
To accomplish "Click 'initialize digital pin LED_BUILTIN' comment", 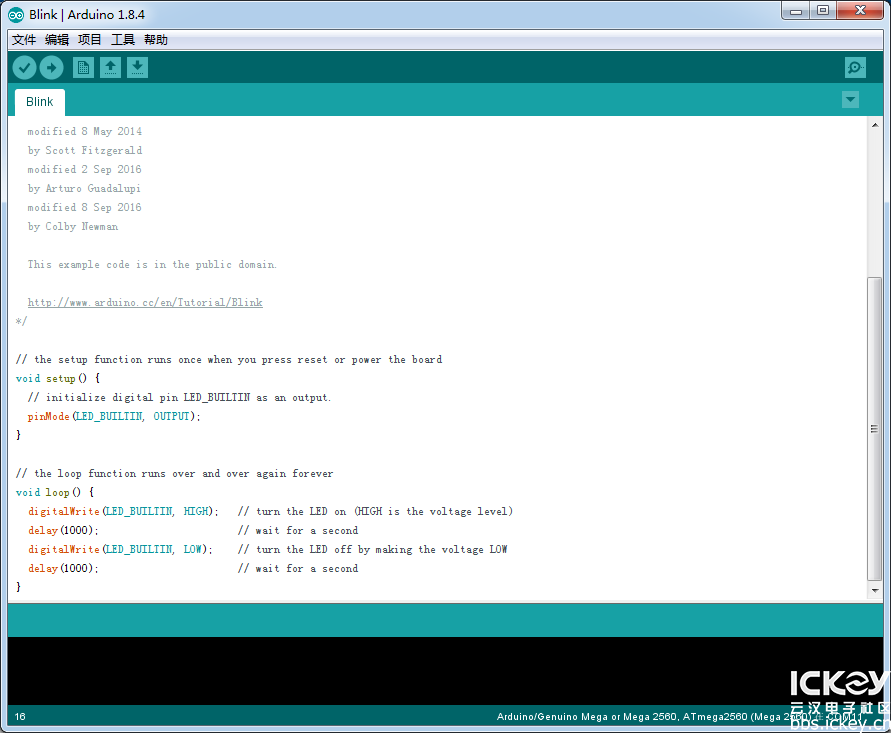I will click(x=179, y=398).
